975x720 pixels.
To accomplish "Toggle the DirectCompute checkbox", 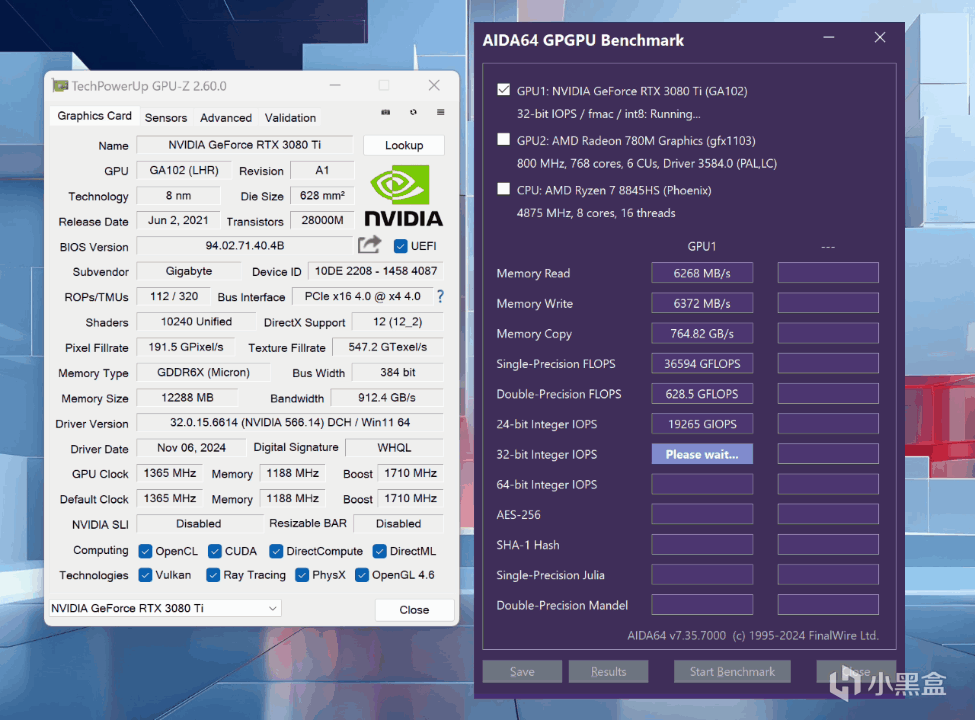I will (276, 551).
